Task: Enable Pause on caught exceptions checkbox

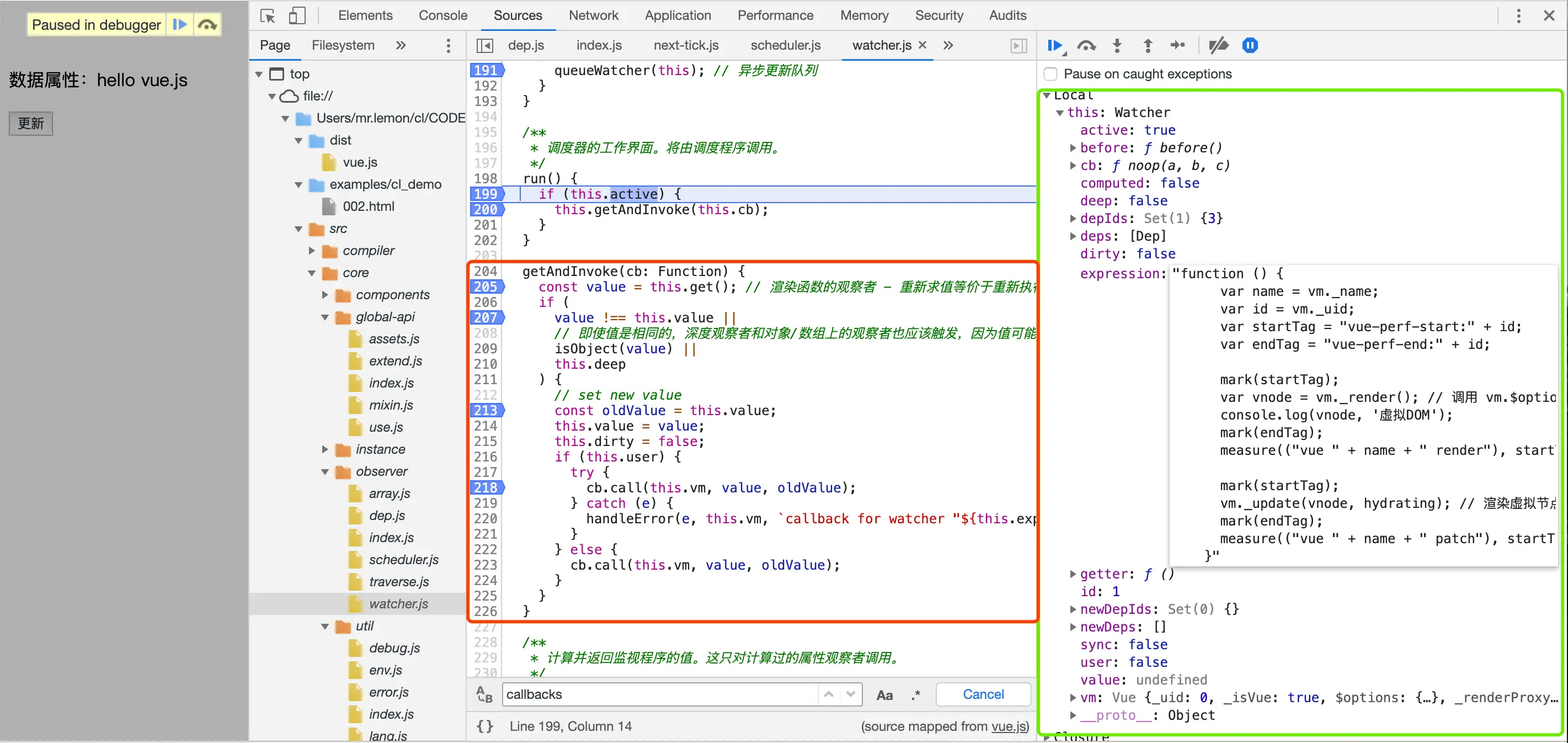Action: tap(1050, 75)
